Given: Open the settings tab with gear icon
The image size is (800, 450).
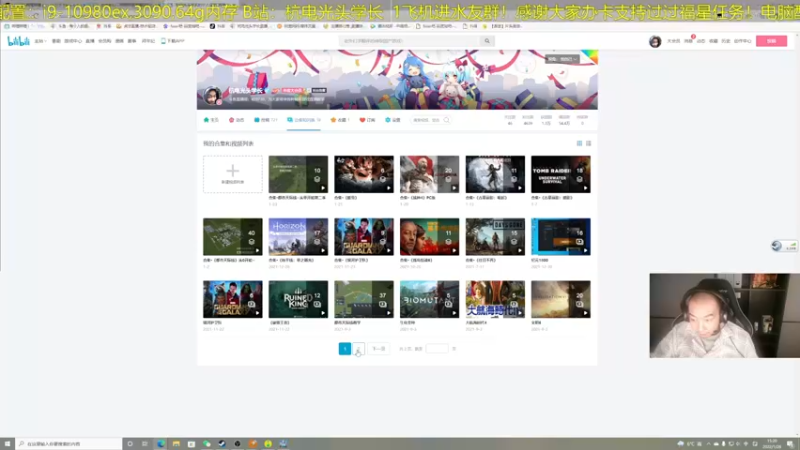Looking at the screenshot, I should (x=392, y=120).
